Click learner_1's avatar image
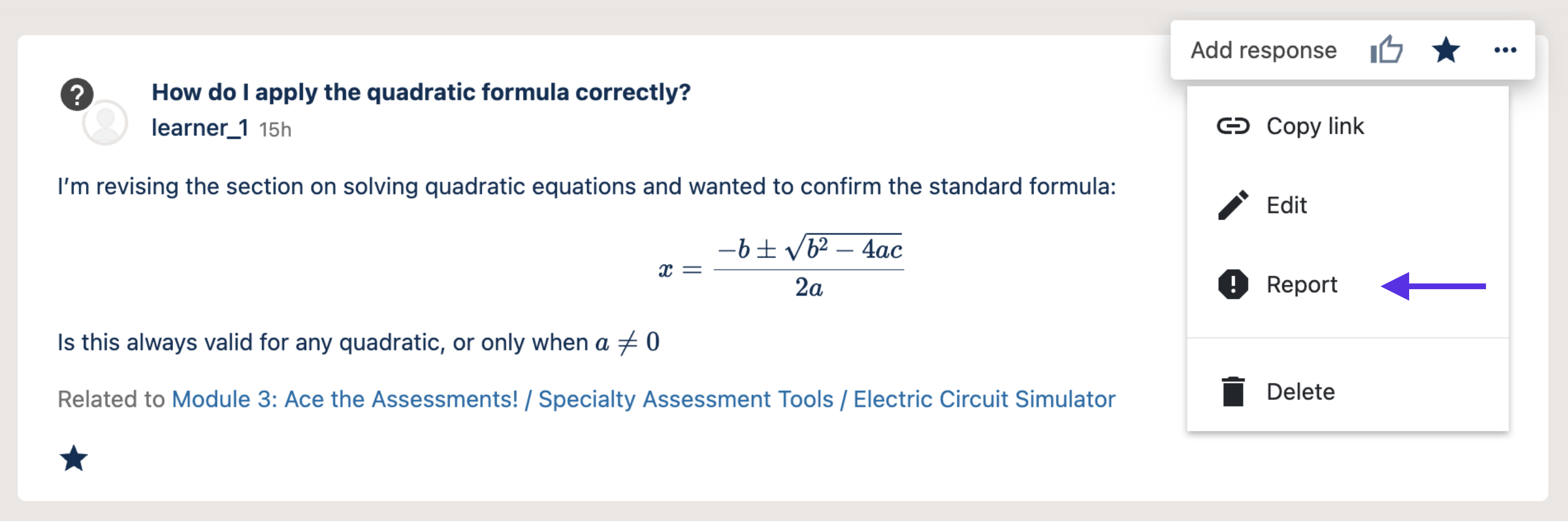This screenshot has height=521, width=1568. pyautogui.click(x=106, y=123)
